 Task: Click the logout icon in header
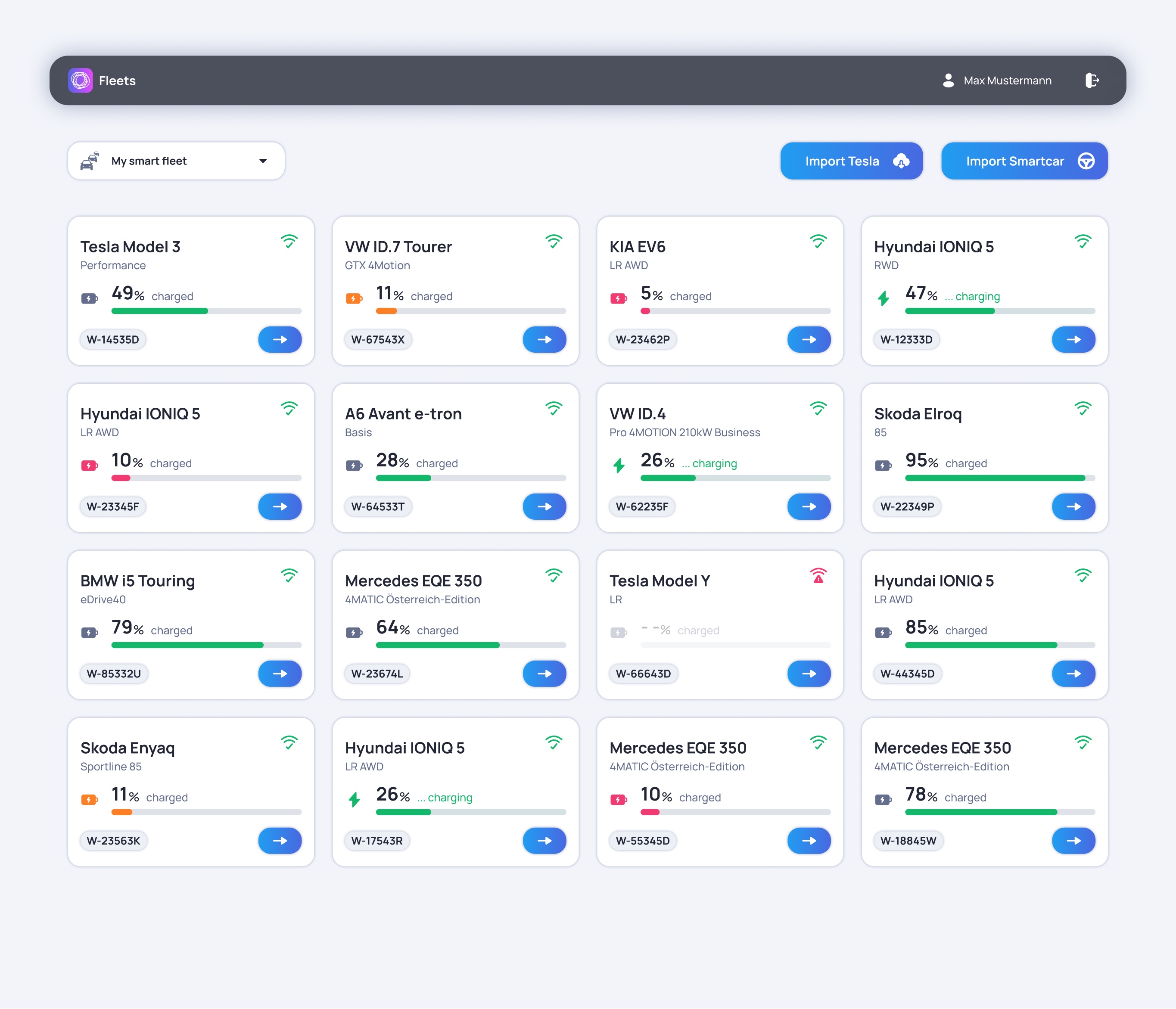[x=1092, y=81]
